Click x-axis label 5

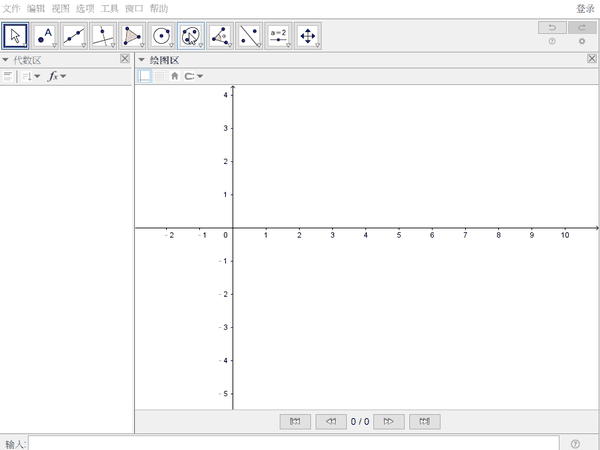point(399,235)
